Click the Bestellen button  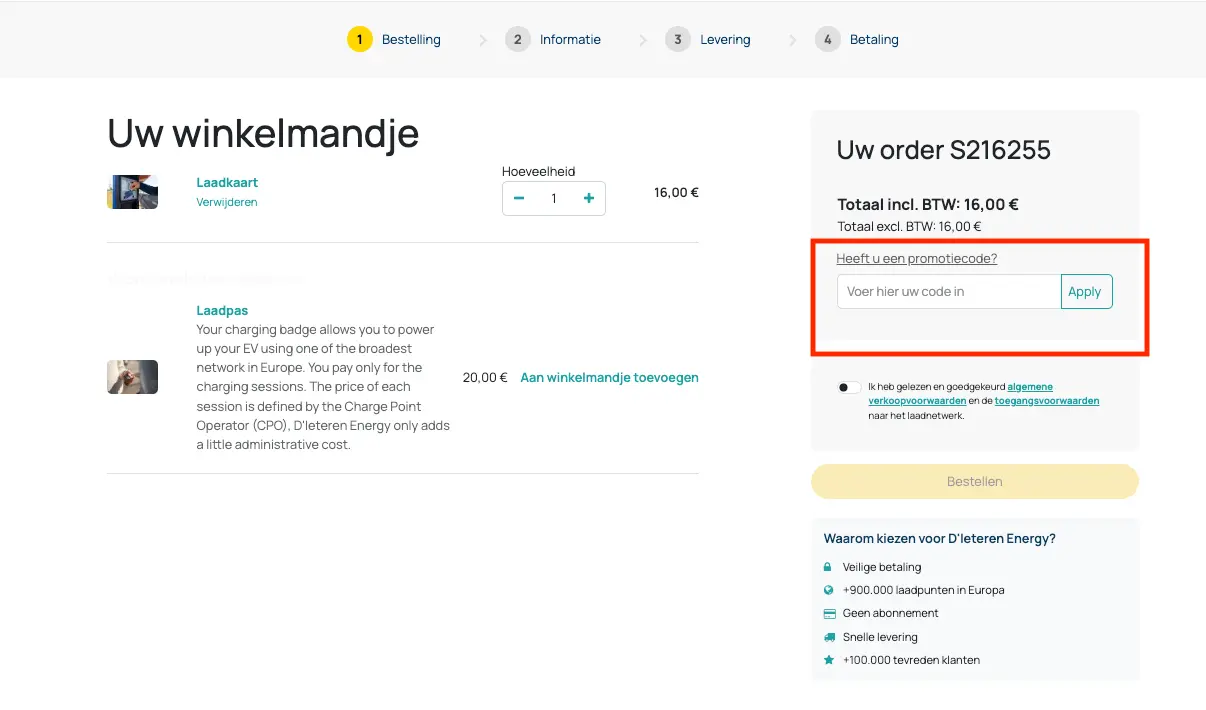[974, 481]
